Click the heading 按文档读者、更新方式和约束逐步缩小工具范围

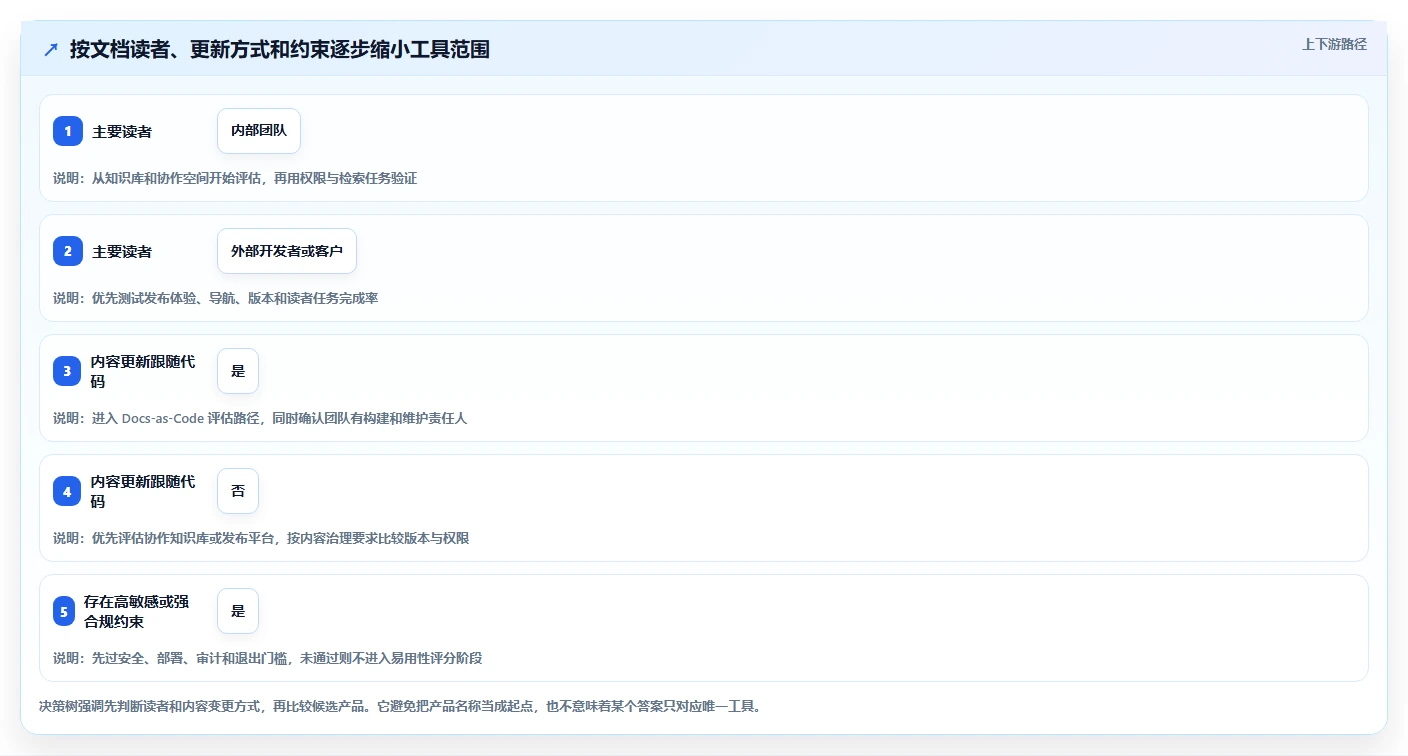(280, 49)
